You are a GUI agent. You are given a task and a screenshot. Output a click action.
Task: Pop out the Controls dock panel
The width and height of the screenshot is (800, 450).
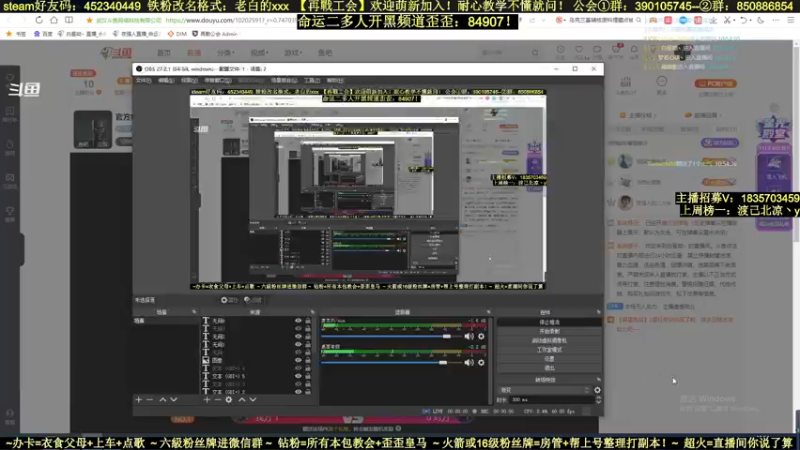pos(598,312)
